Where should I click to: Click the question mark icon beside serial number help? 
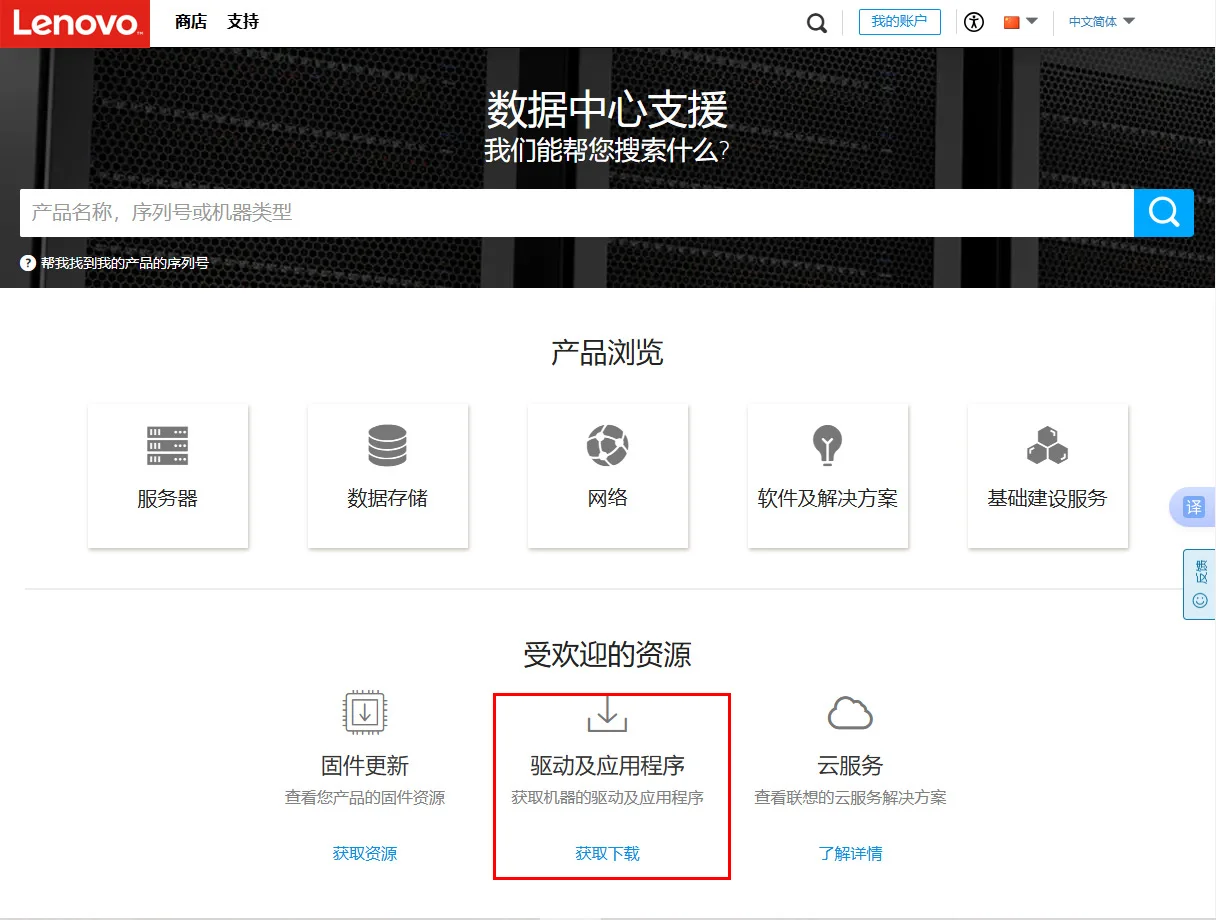coord(26,263)
